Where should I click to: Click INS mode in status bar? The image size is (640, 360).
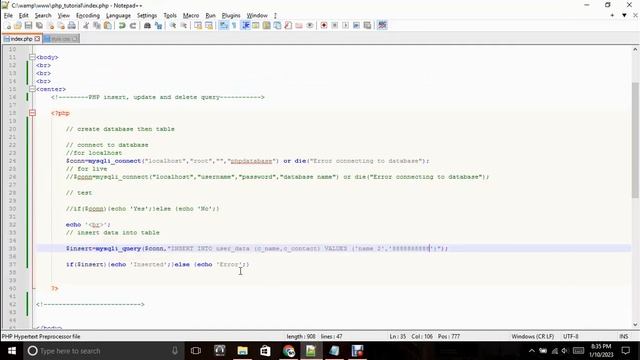pyautogui.click(x=624, y=337)
